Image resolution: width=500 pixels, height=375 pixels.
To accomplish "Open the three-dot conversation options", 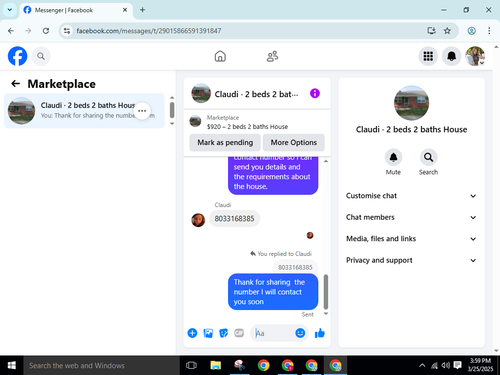I will click(x=142, y=111).
